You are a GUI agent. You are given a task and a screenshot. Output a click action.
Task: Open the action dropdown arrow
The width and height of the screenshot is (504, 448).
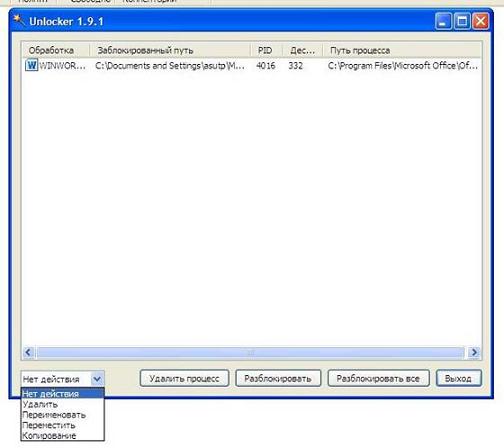click(x=97, y=379)
